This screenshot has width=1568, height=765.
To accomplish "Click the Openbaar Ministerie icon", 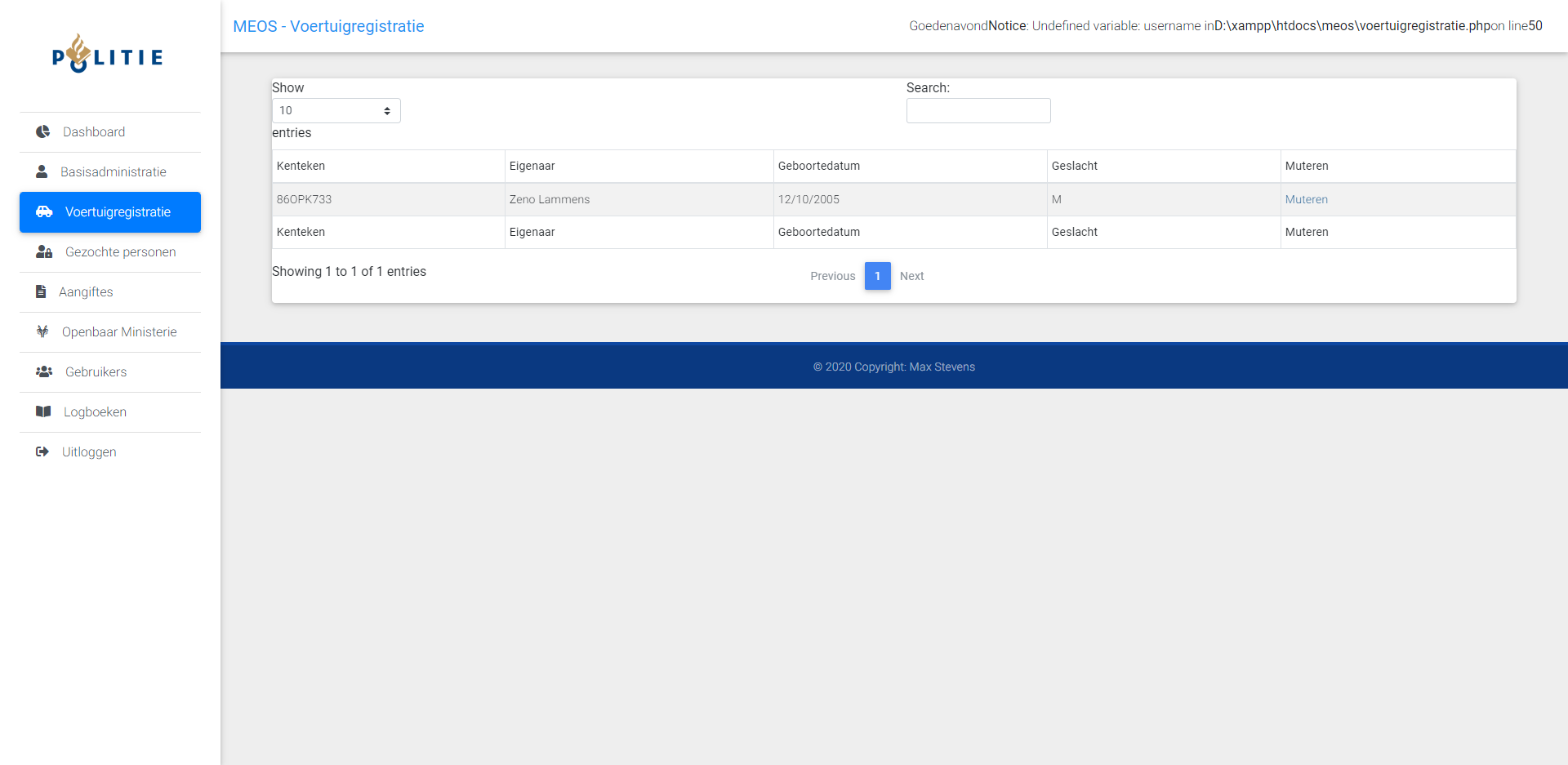I will pyautogui.click(x=42, y=331).
